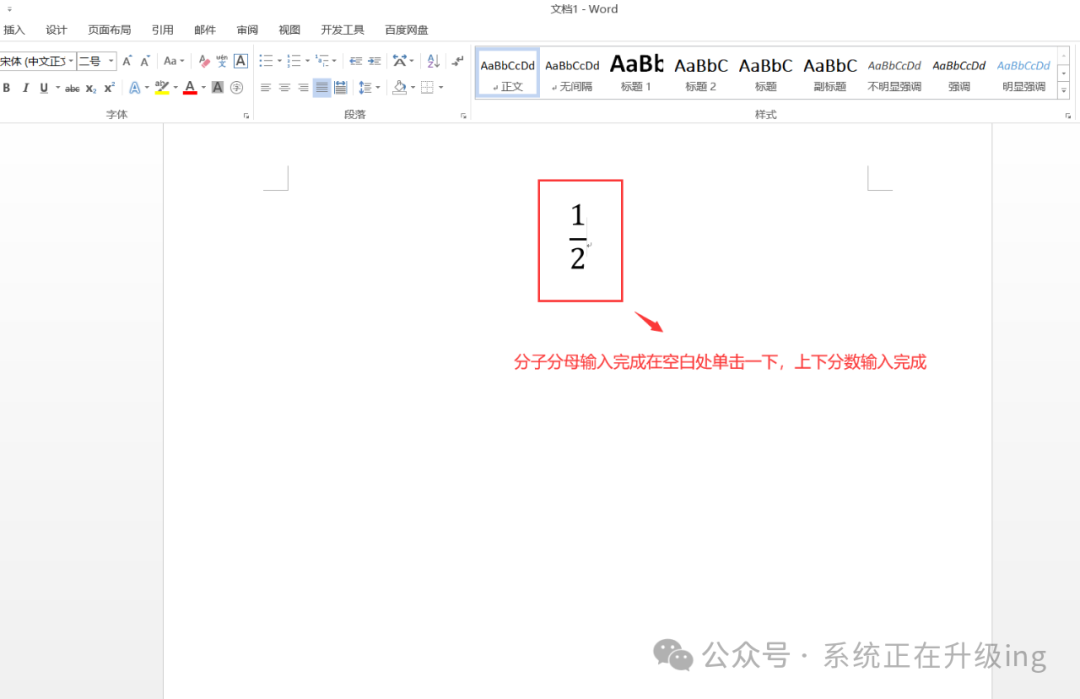1080x699 pixels.
Task: Open the 开发工具 tab
Action: [342, 30]
